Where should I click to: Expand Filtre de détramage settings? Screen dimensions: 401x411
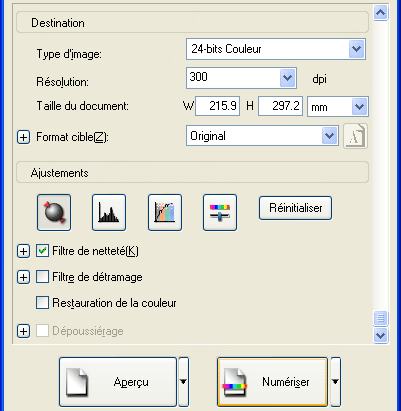tap(23, 277)
